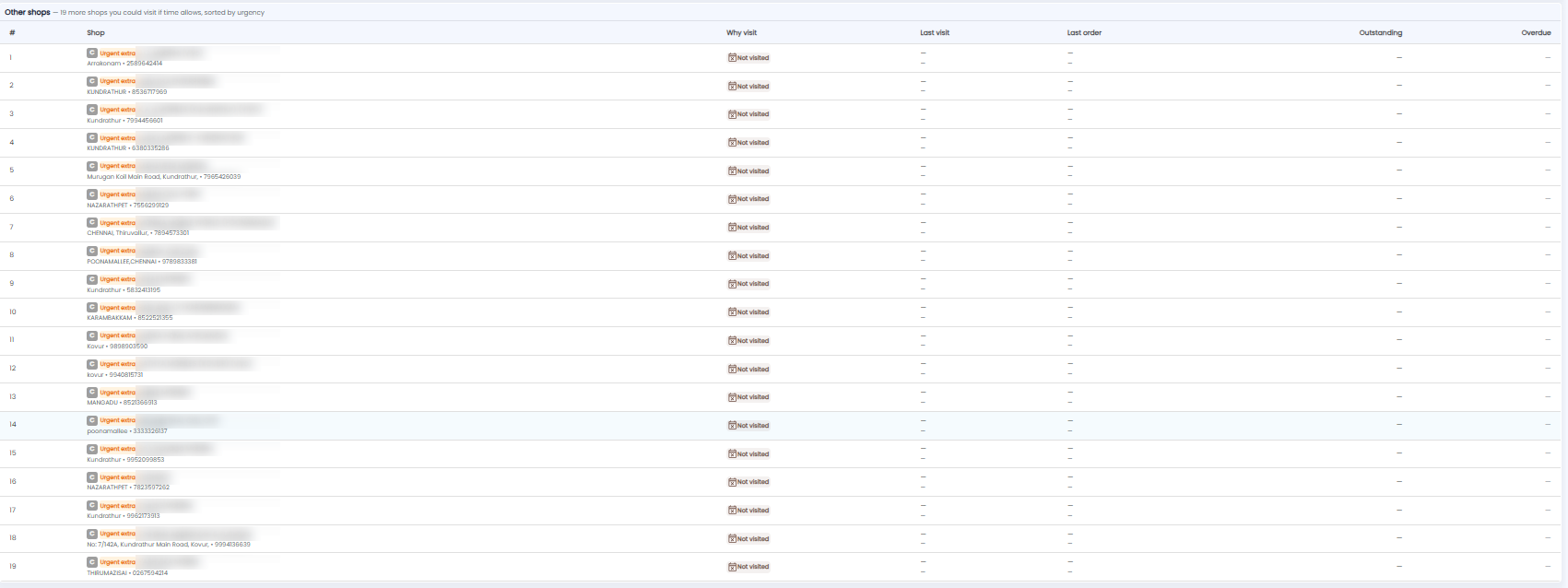1568x588 pixels.
Task: Click the C badge in the CHENNAI, Thiruvallur row
Action: [x=92, y=223]
